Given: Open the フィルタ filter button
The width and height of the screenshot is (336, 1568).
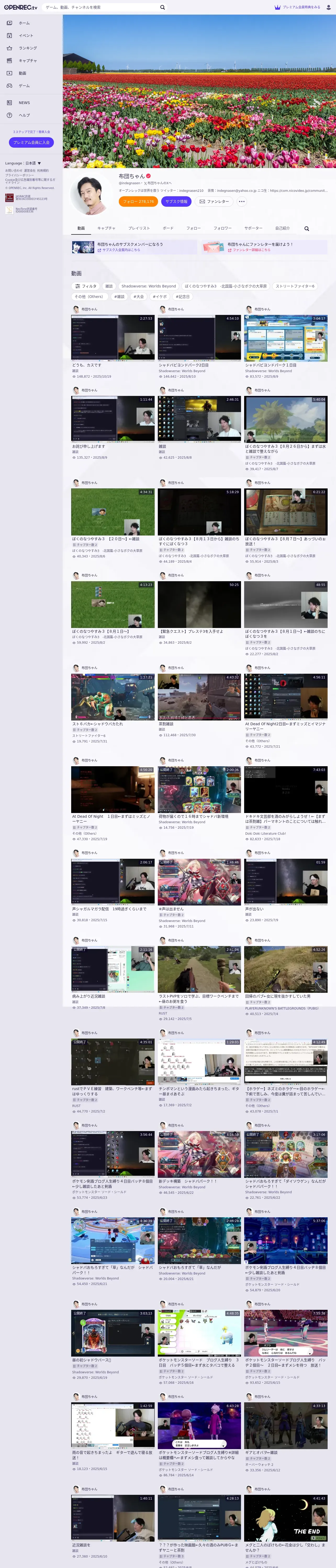Looking at the screenshot, I should (x=85, y=286).
